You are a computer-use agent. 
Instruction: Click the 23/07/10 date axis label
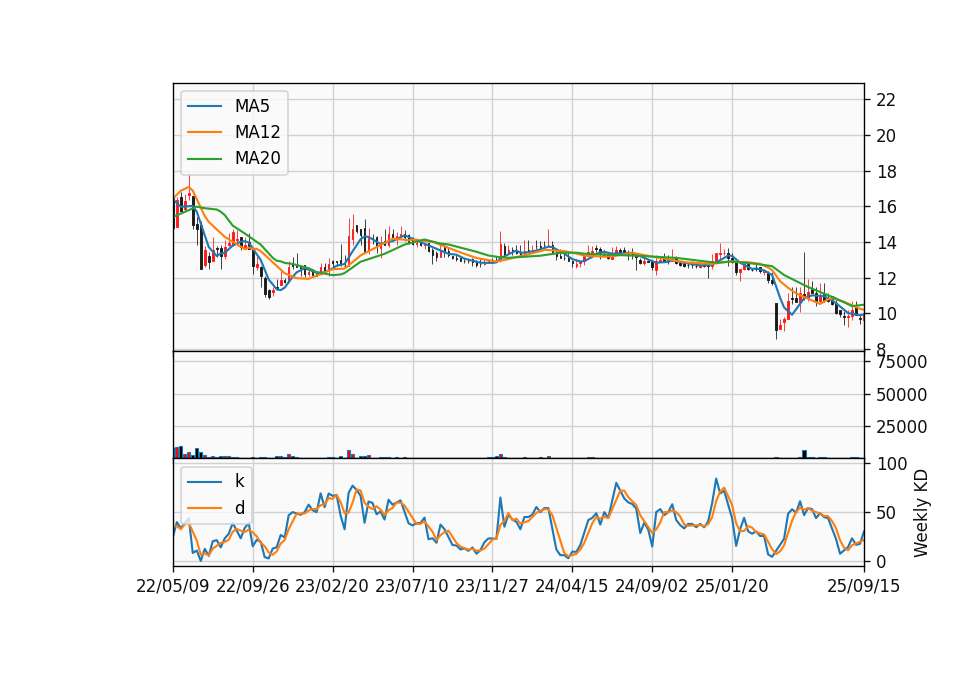[412, 586]
